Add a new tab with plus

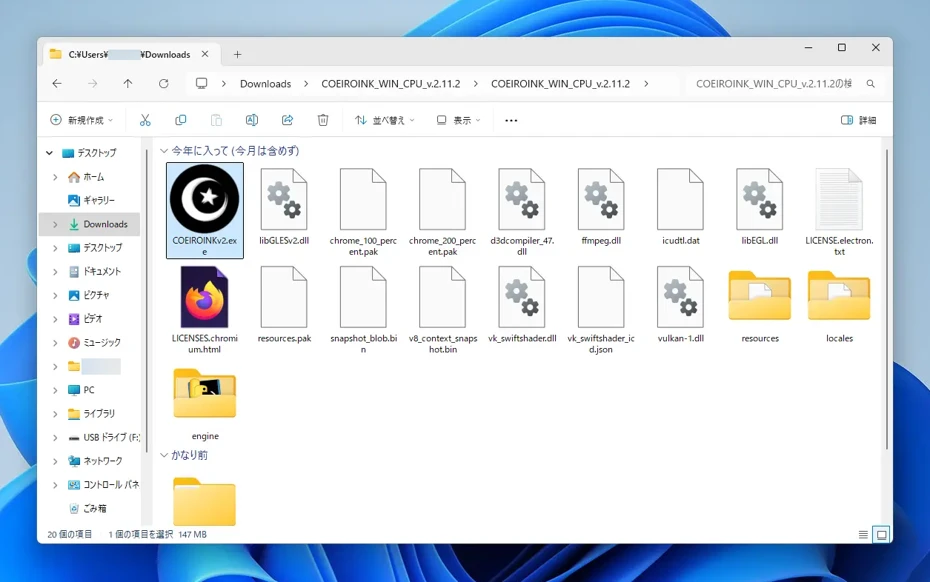(237, 55)
